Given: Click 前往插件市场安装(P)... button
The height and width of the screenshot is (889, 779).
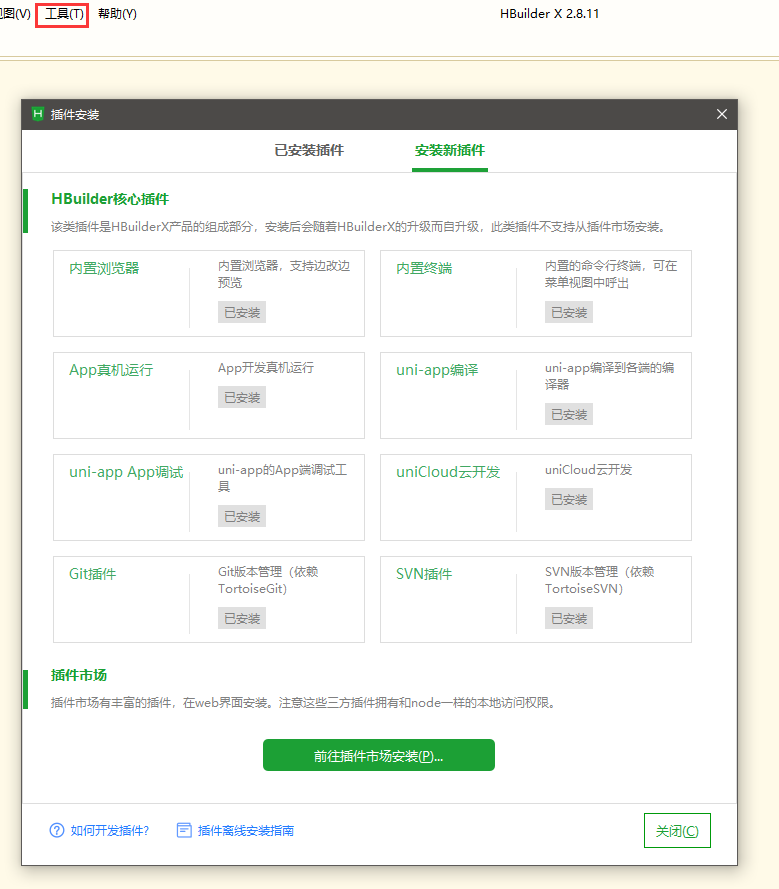Looking at the screenshot, I should pyautogui.click(x=379, y=755).
